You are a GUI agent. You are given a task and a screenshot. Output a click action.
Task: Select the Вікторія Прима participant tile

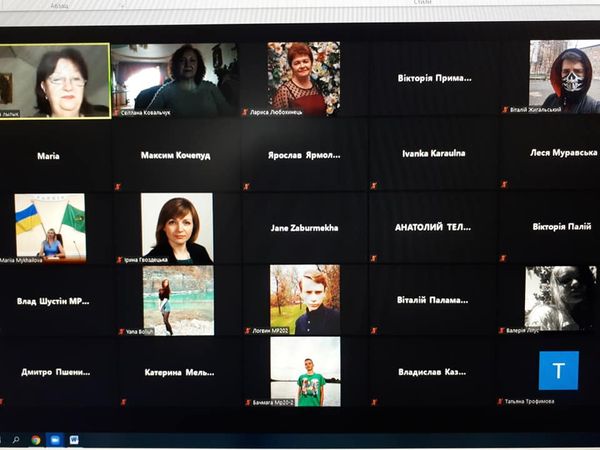pos(433,78)
